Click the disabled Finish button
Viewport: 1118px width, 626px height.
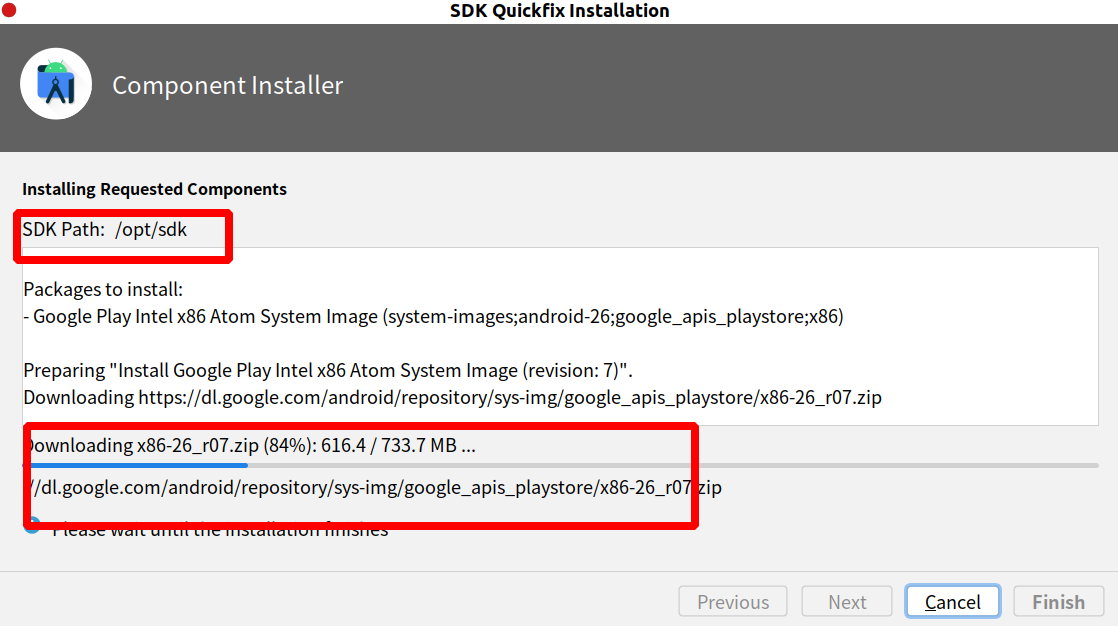1058,602
